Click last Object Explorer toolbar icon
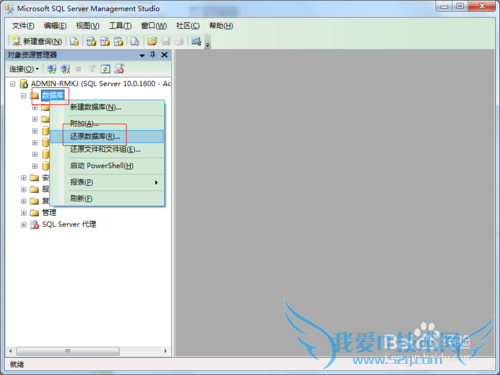500x375 pixels. [x=119, y=69]
